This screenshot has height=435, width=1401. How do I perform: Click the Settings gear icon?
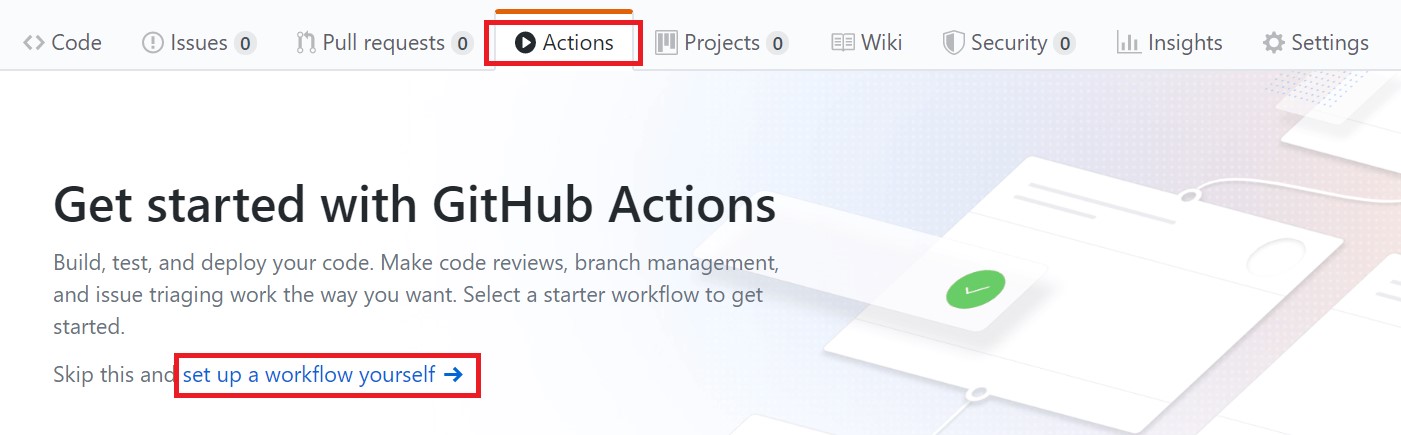click(x=1273, y=43)
